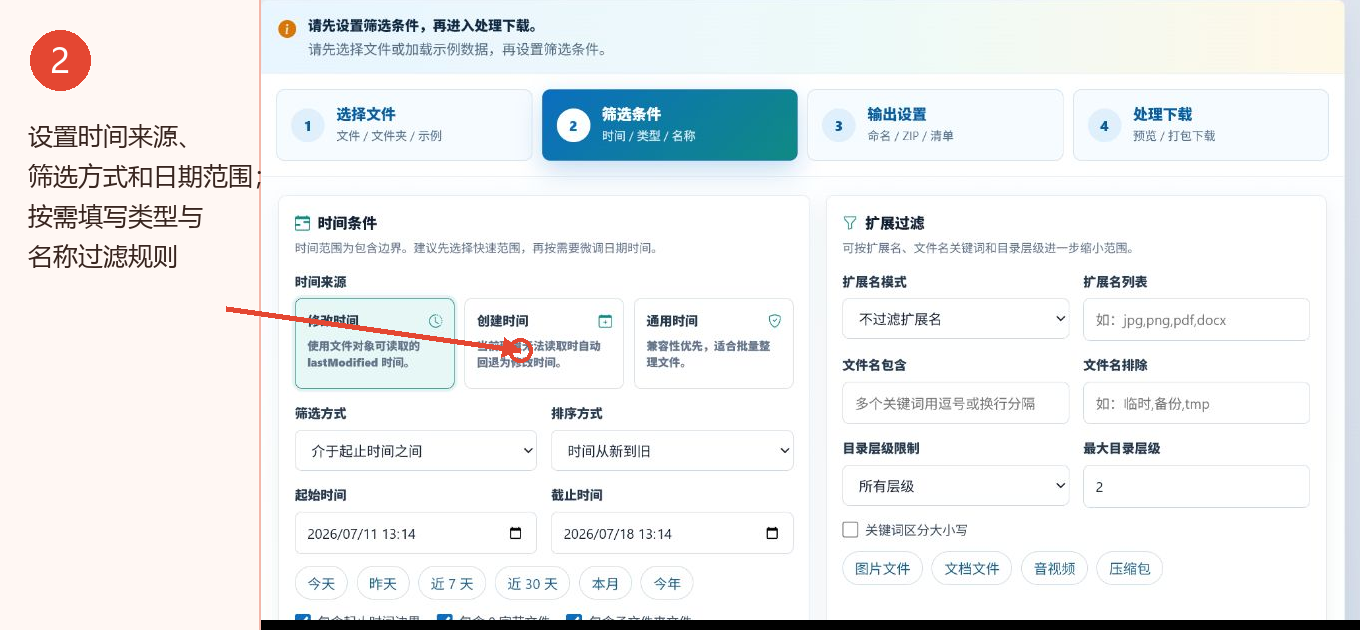
Task: Click the banner text 请先设置筛选条件，再进入处理下载。
Action: coord(422,26)
